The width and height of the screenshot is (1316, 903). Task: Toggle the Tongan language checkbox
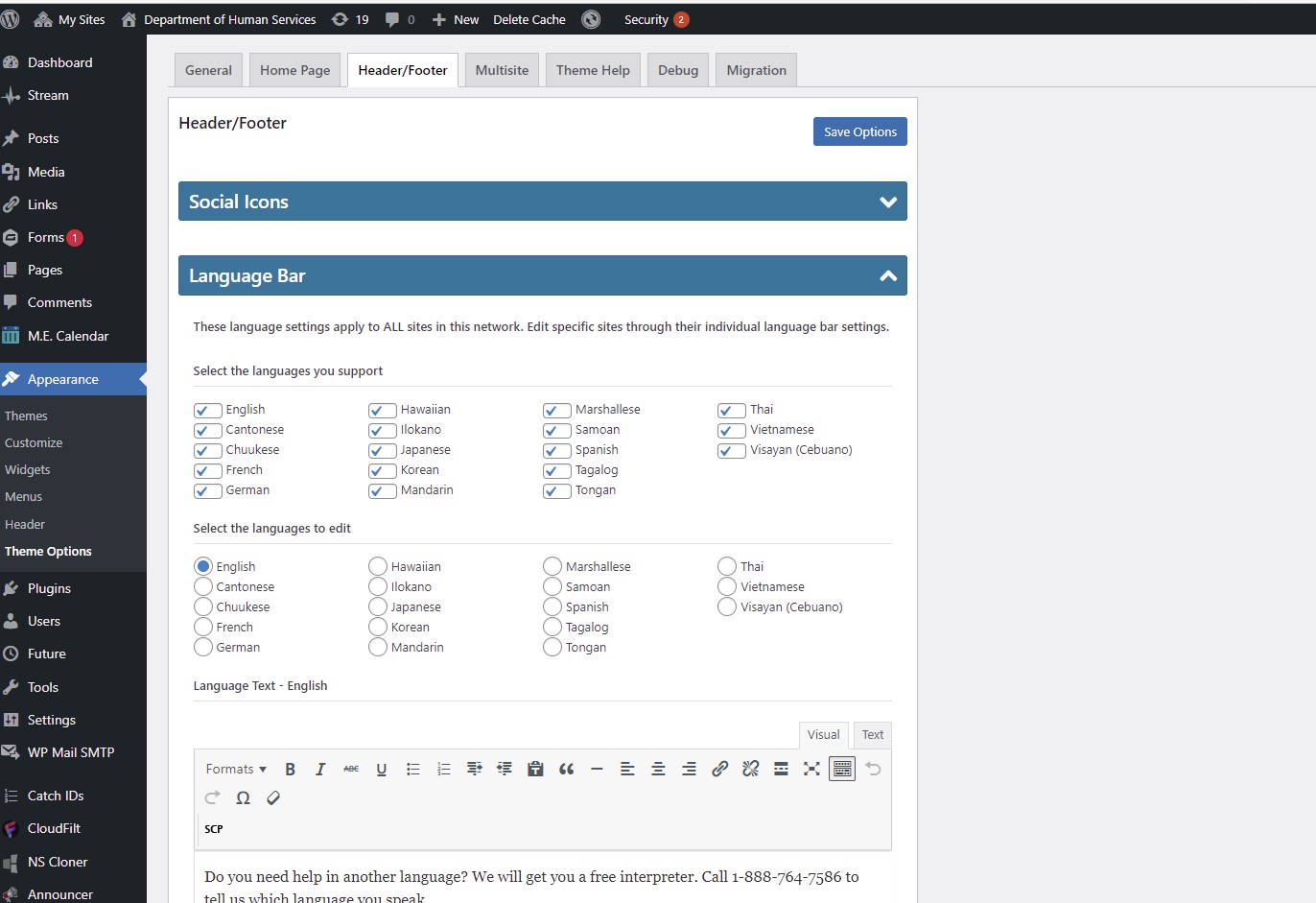tap(557, 491)
